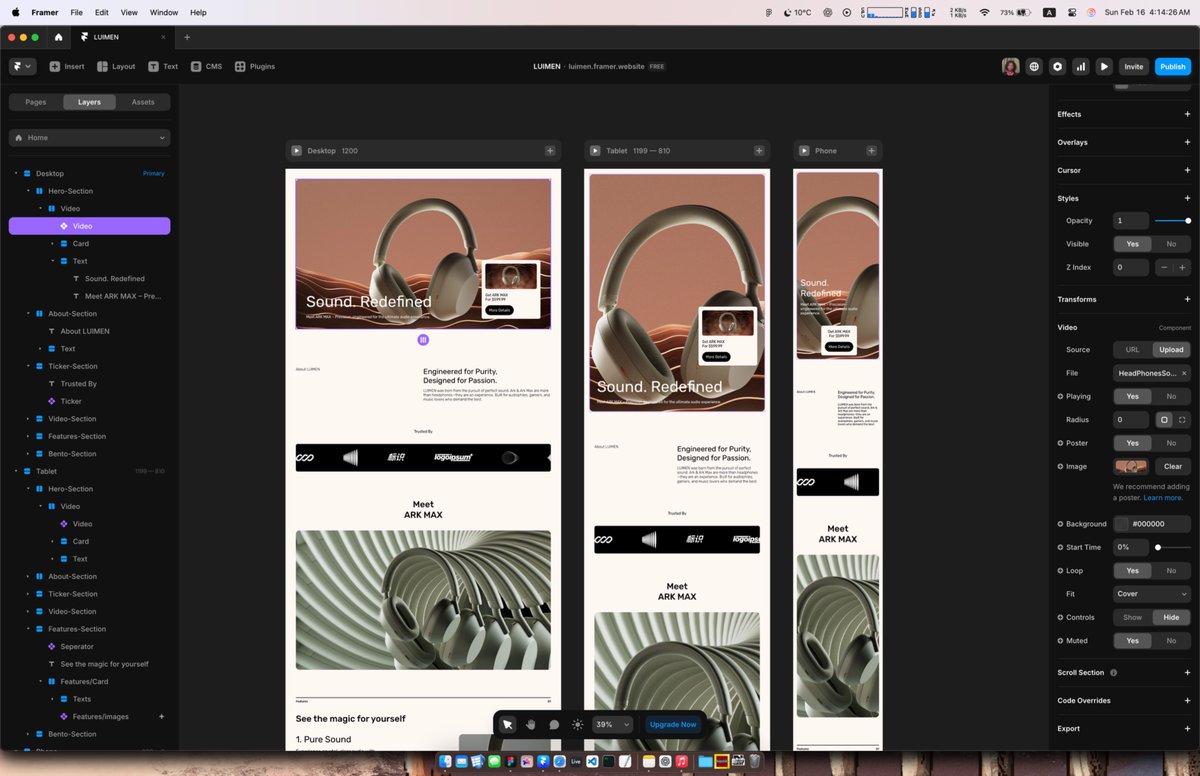Play the Phone breakpoint preview

coord(804,151)
